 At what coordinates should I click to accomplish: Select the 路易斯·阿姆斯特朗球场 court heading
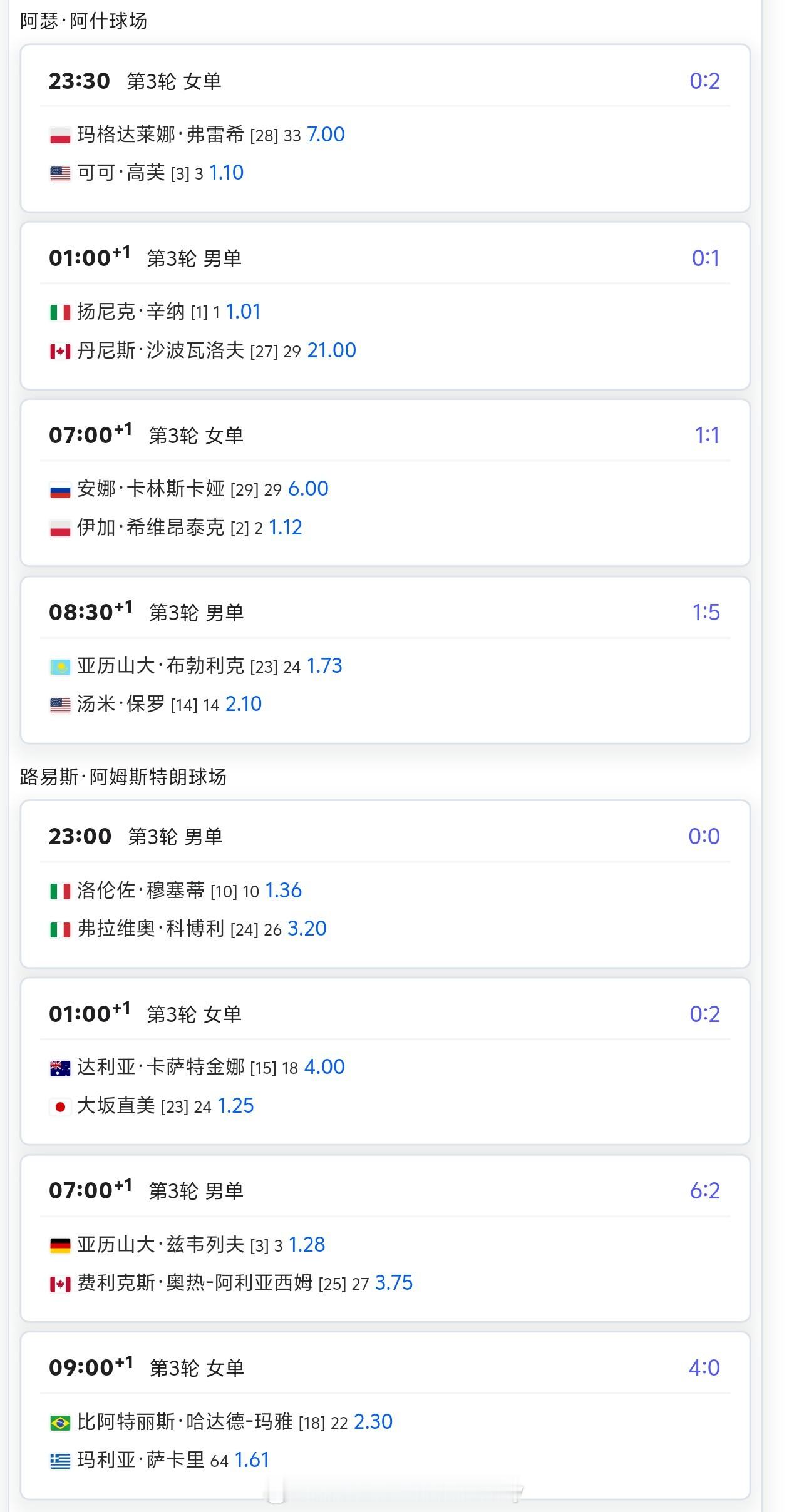[123, 777]
